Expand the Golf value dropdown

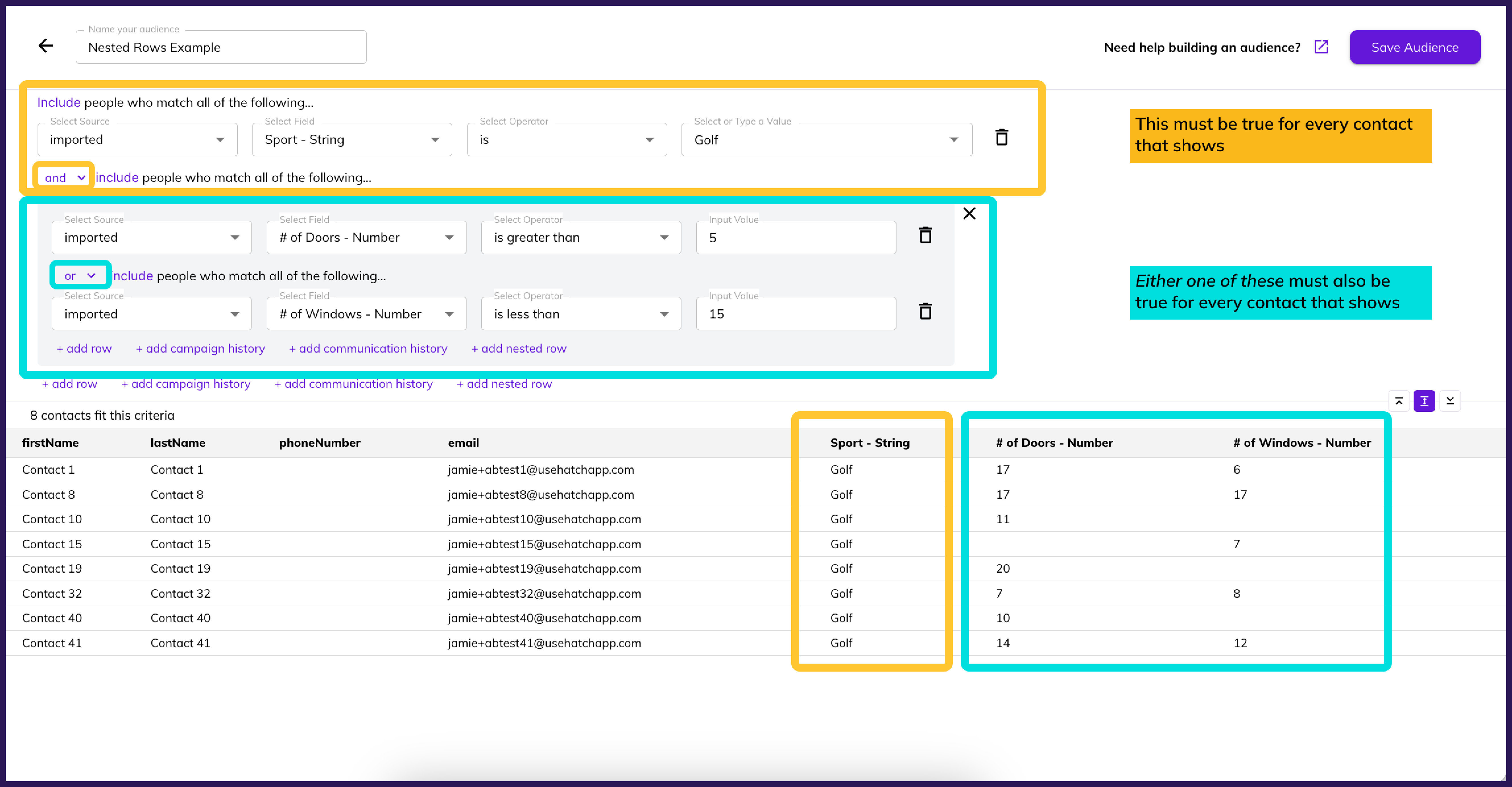pos(826,140)
